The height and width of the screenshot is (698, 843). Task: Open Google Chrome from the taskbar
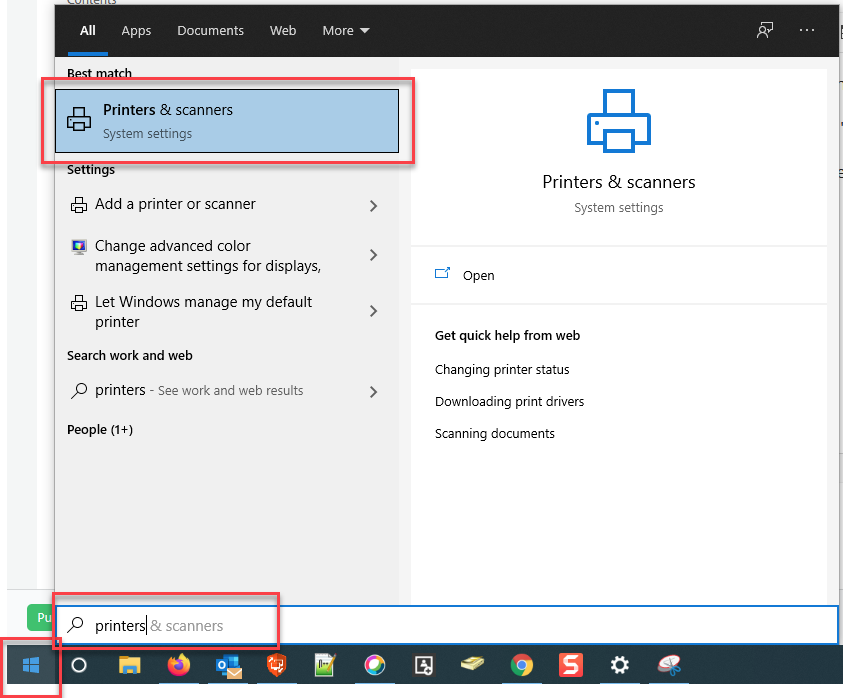(x=521, y=665)
